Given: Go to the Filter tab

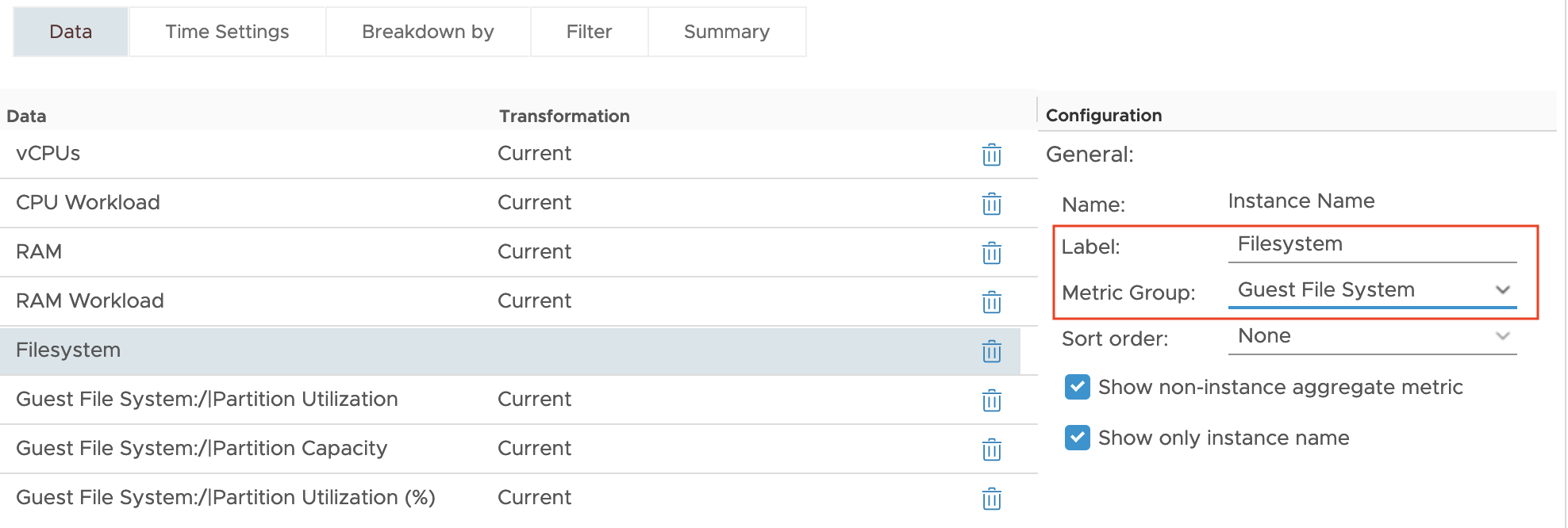Looking at the screenshot, I should tap(589, 32).
